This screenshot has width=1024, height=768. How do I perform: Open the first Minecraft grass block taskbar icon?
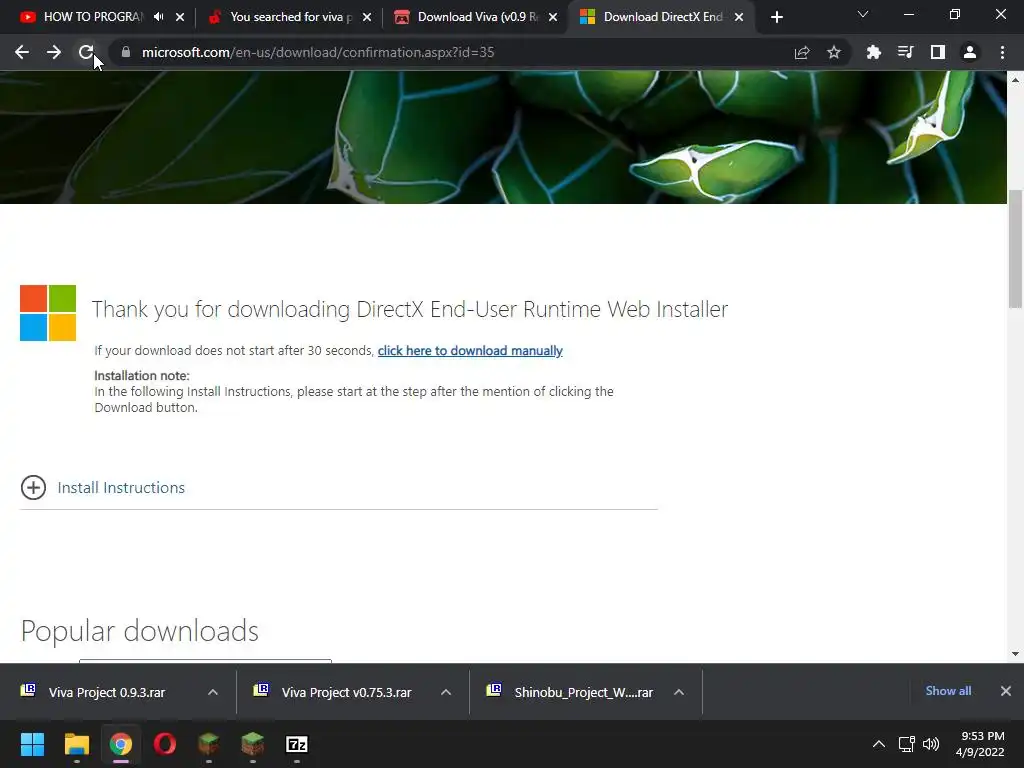click(208, 744)
